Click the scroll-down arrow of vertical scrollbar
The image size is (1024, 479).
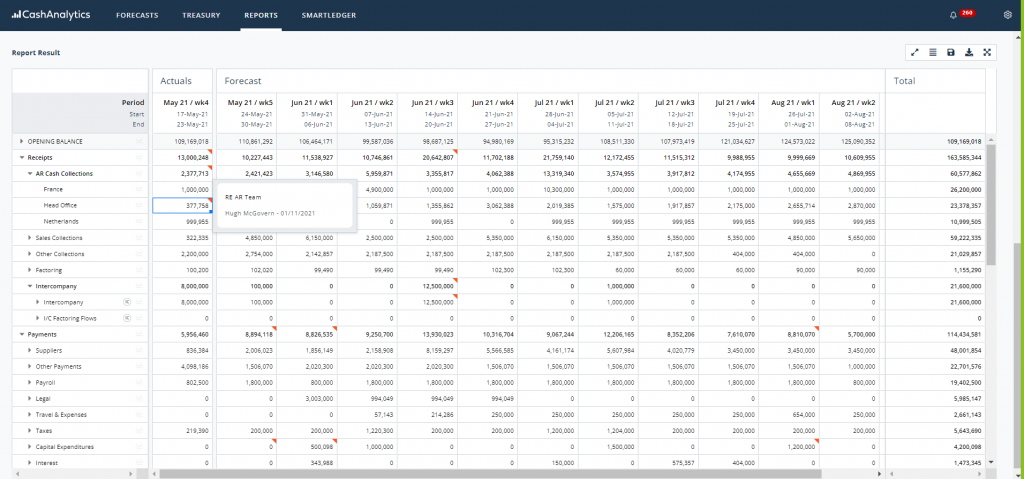(991, 462)
